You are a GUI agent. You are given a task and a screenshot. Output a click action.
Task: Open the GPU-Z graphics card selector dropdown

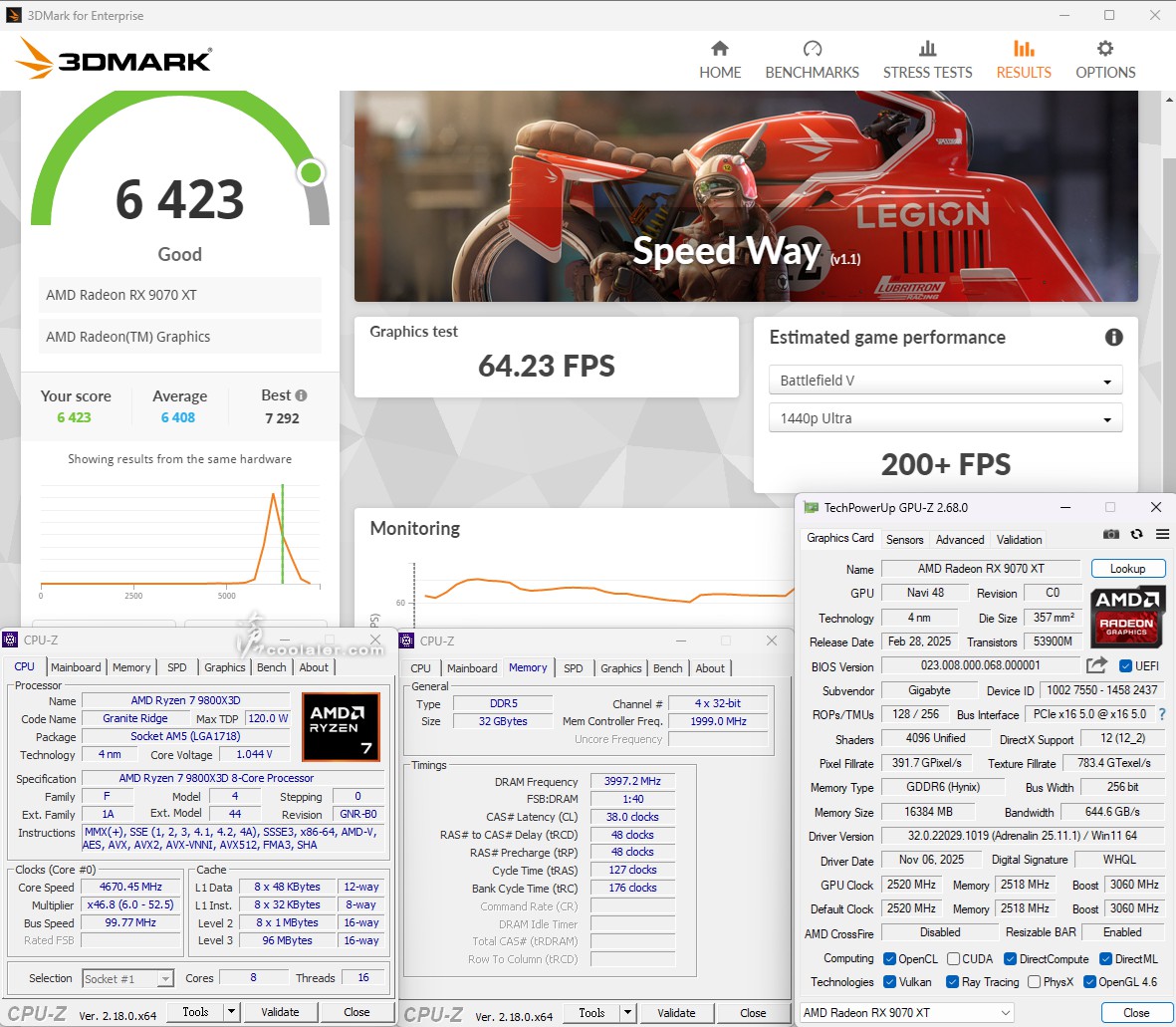(907, 1013)
